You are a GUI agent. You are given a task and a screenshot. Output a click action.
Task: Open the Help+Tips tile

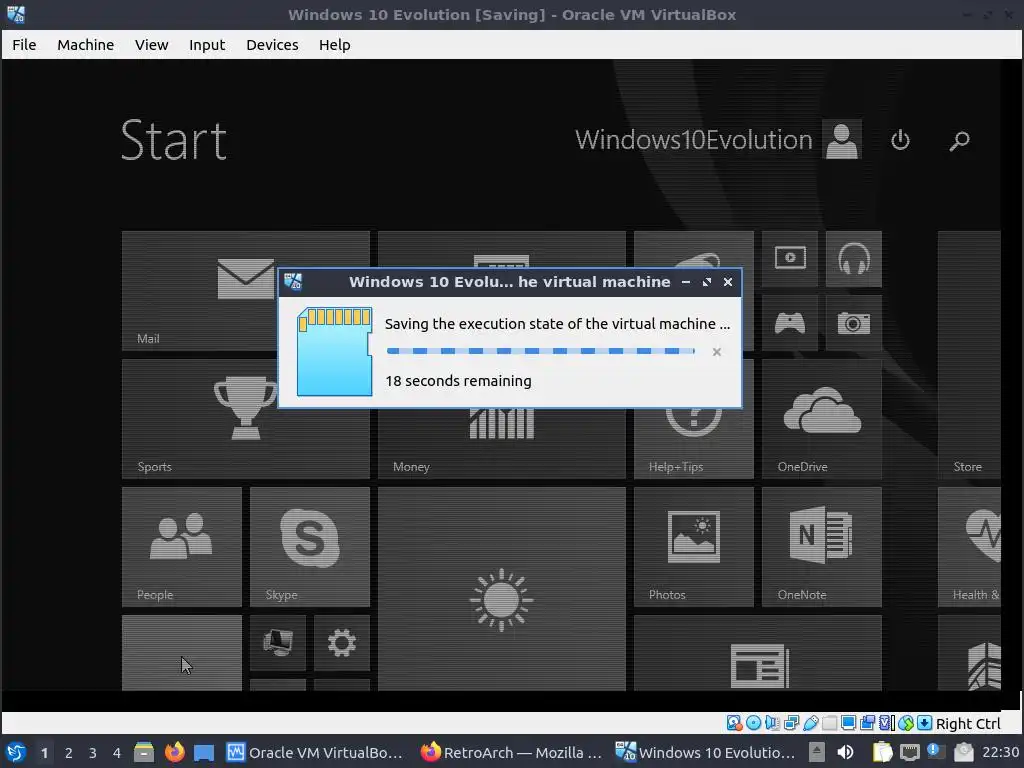click(x=694, y=444)
